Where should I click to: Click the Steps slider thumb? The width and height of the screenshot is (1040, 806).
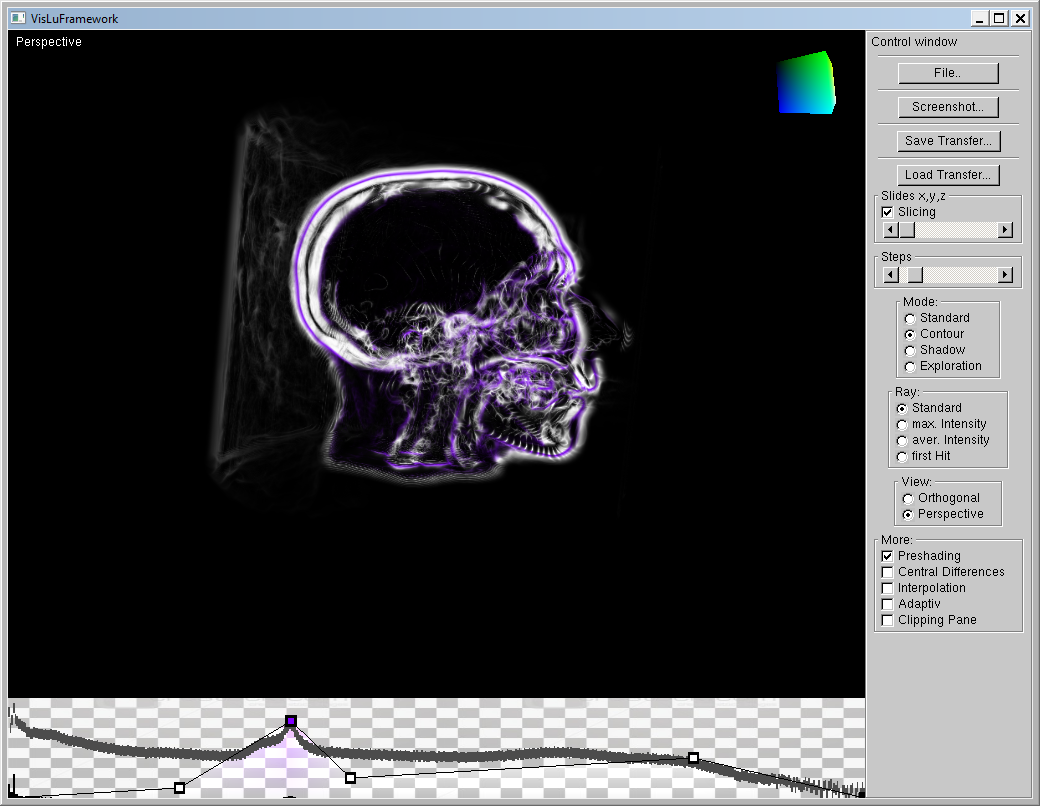click(x=915, y=275)
